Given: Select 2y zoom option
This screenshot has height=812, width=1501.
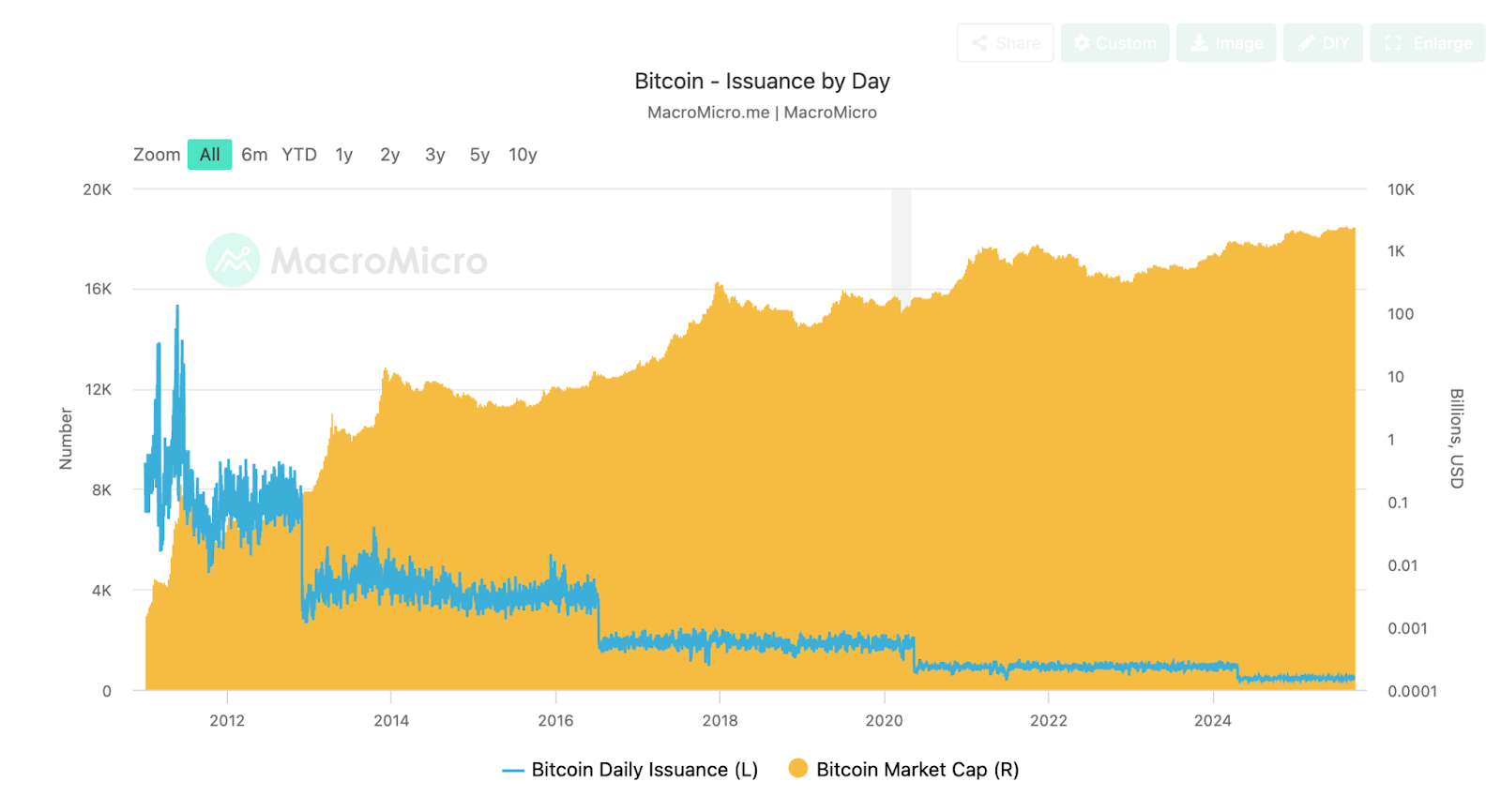Looking at the screenshot, I should pyautogui.click(x=390, y=155).
